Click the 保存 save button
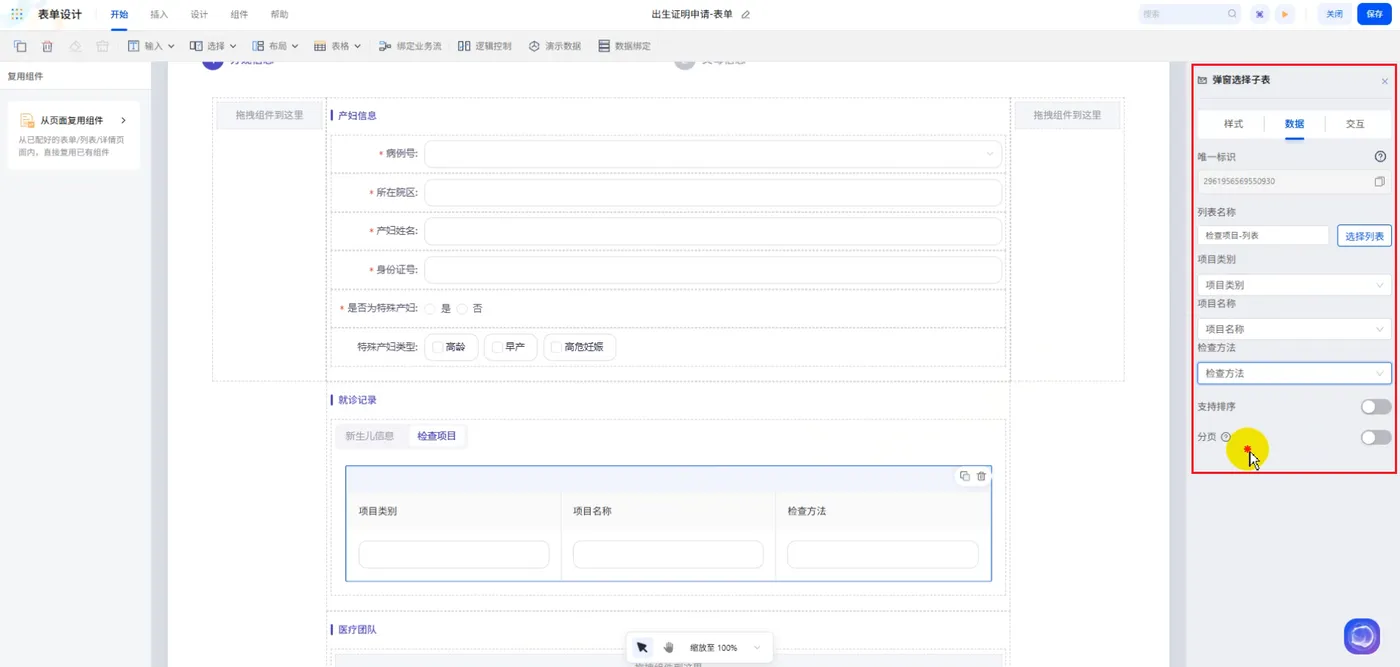This screenshot has width=1400, height=667. tap(1374, 14)
